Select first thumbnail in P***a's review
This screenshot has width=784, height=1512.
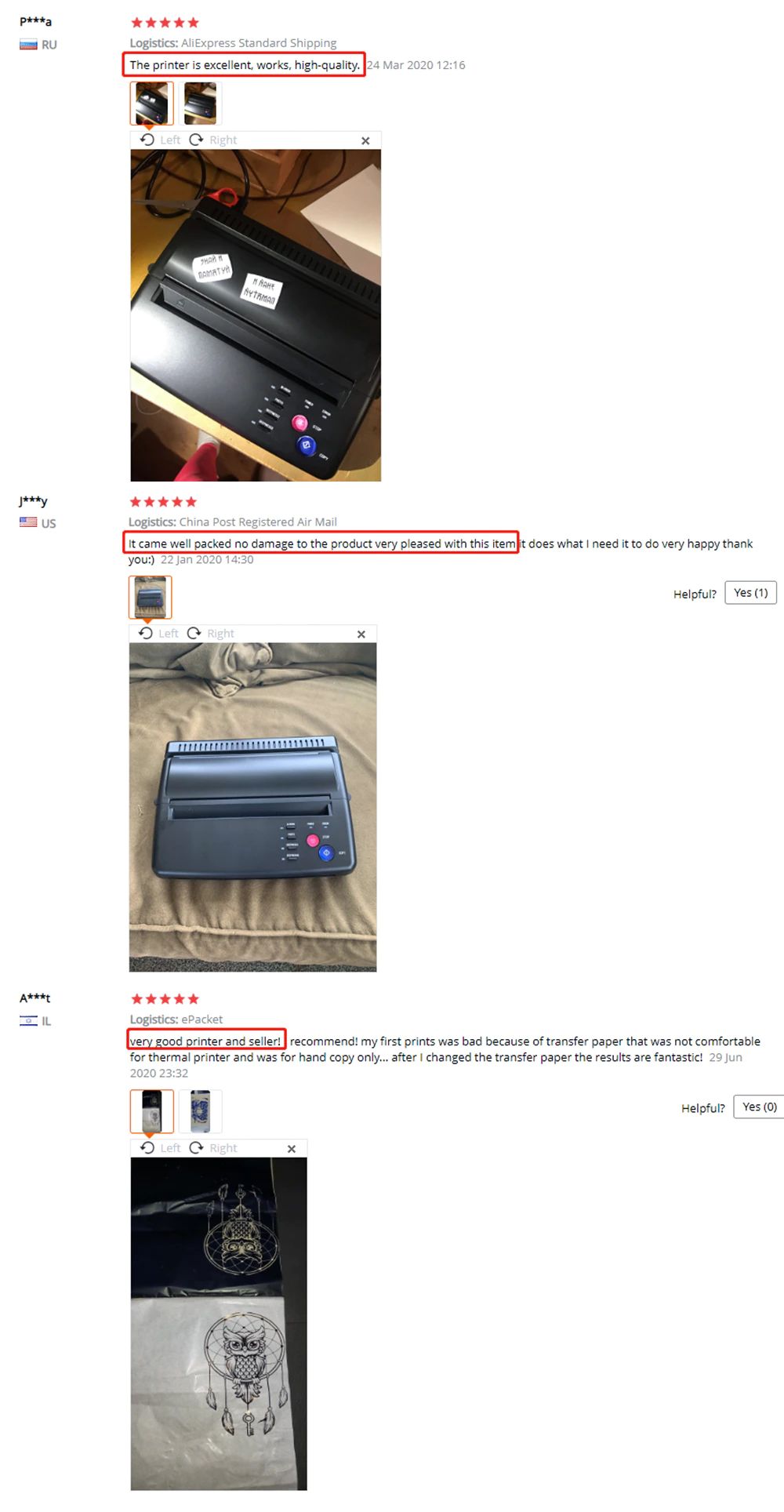click(x=152, y=104)
